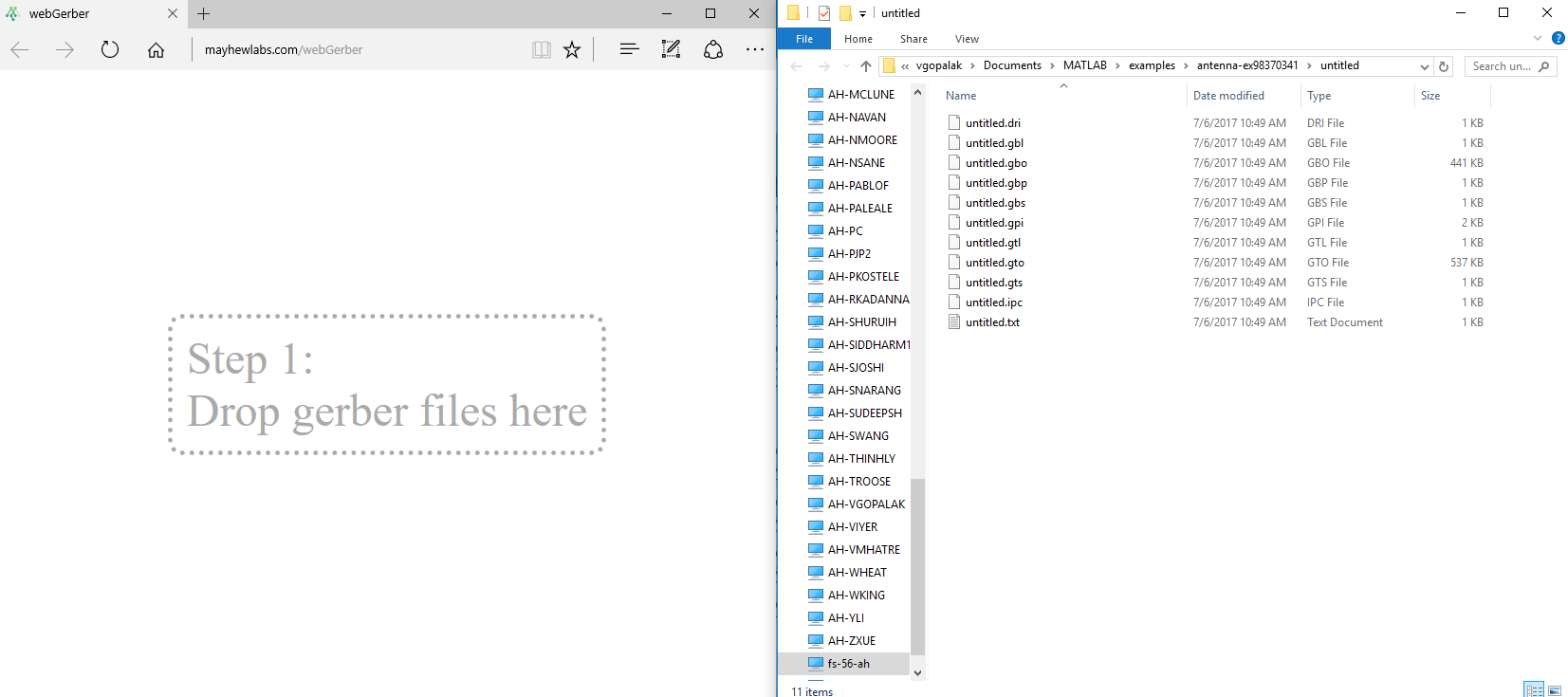Sort files by Date modified column

(1228, 96)
